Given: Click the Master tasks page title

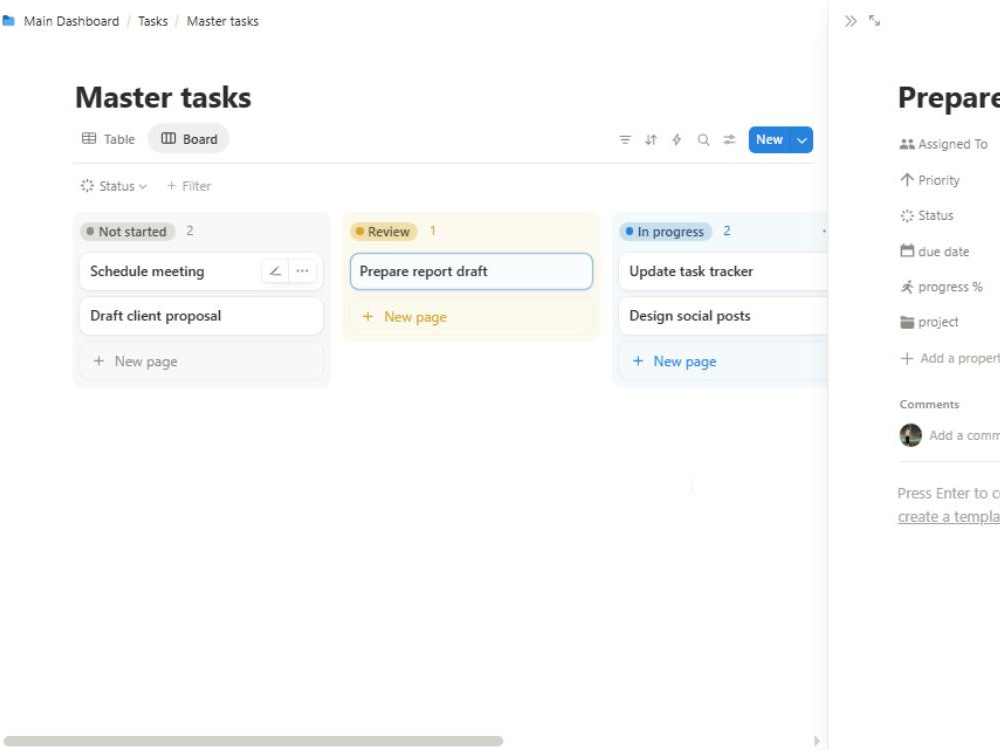Looking at the screenshot, I should (x=163, y=98).
